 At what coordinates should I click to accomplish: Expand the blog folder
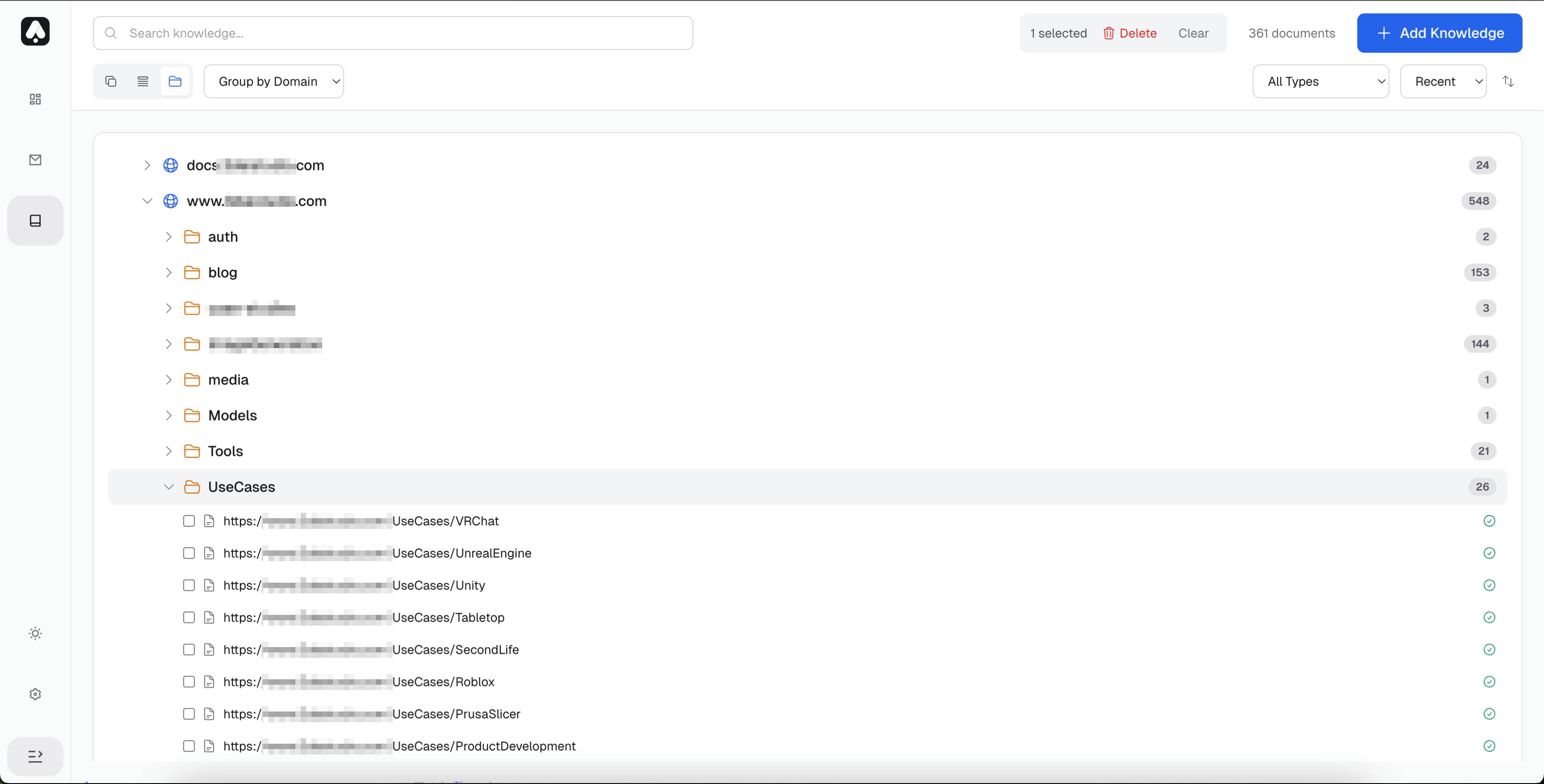click(168, 272)
